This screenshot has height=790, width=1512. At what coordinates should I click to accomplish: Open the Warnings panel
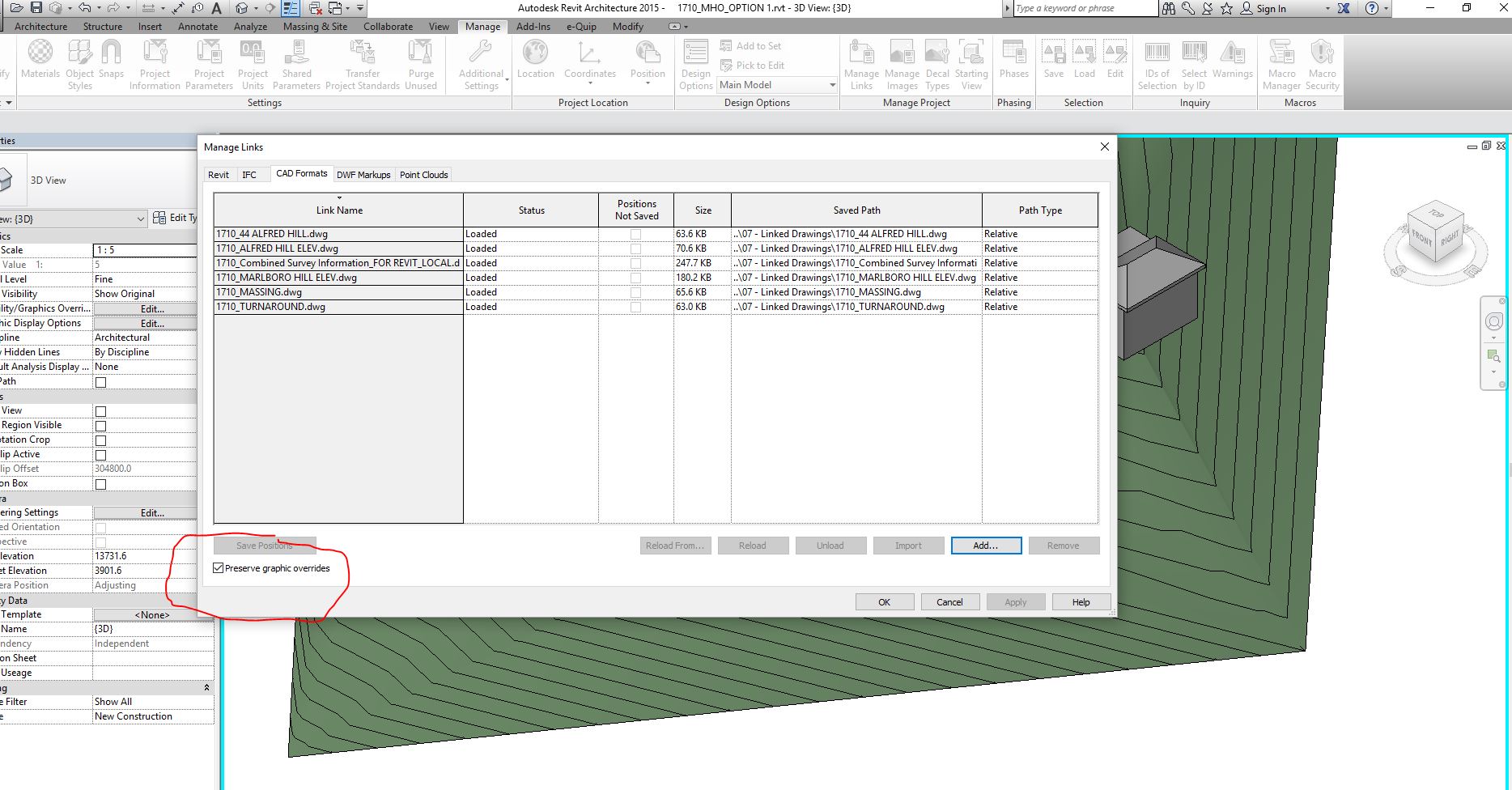point(1232,63)
